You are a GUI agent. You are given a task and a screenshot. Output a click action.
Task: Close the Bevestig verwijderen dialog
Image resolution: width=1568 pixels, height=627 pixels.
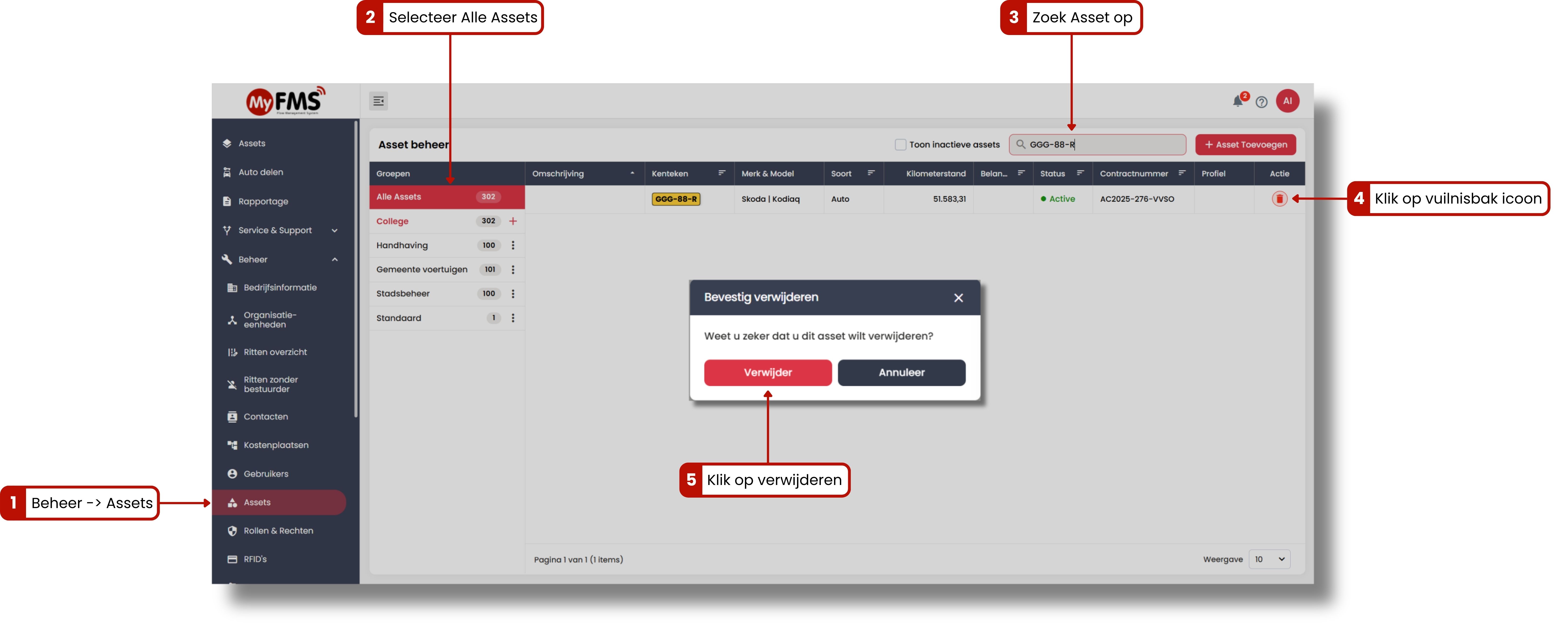point(959,298)
